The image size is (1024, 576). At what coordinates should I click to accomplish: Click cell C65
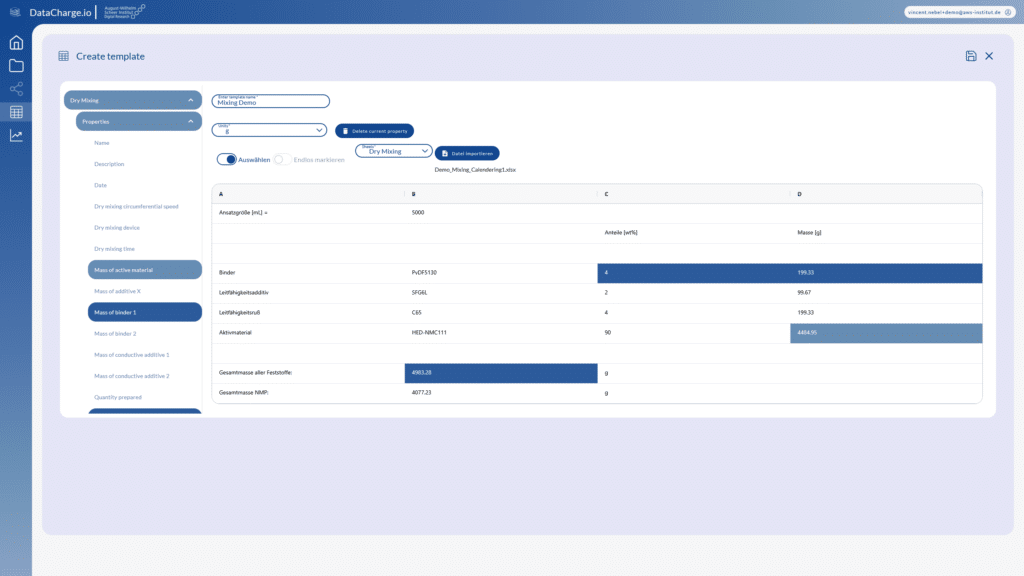[x=501, y=313]
